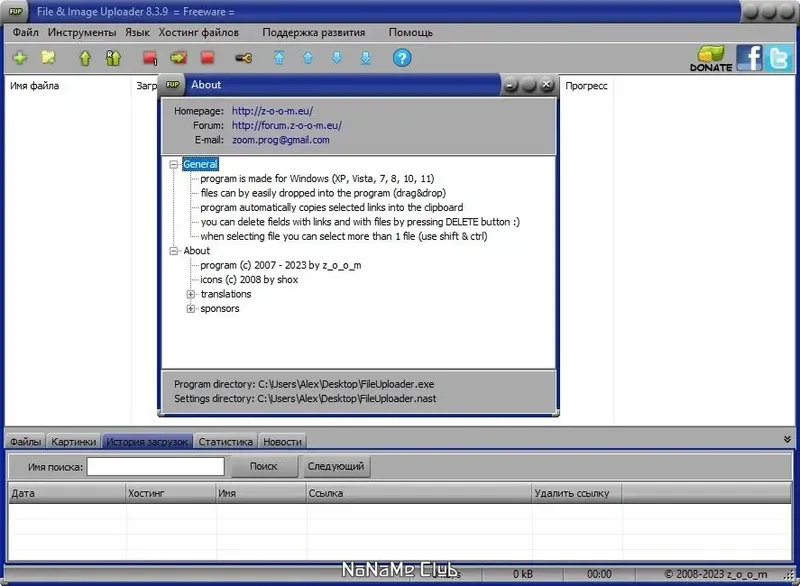The height and width of the screenshot is (586, 800).
Task: Click the move to bottom blue arrow
Action: [365, 58]
